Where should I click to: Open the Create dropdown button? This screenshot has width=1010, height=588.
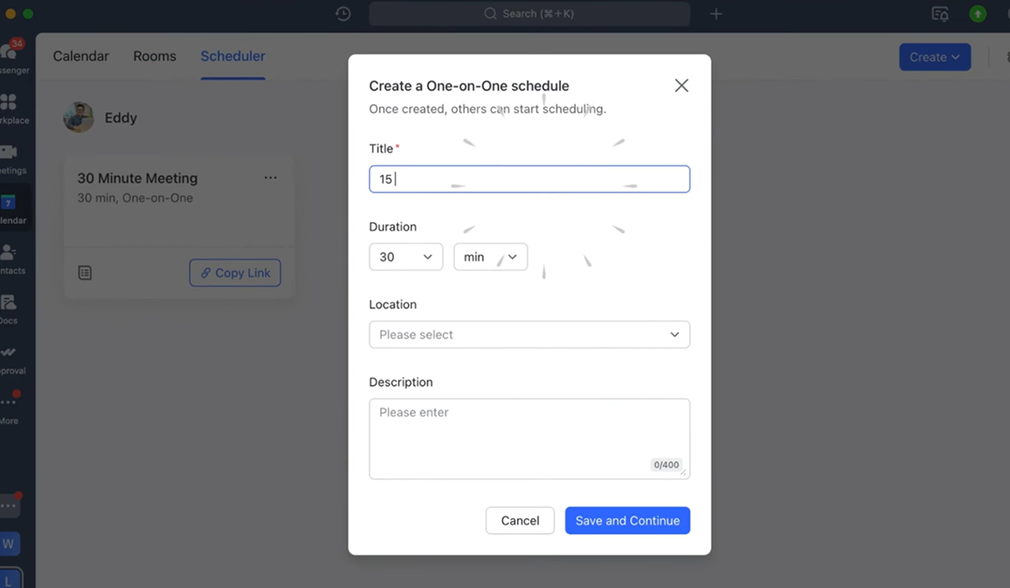coord(934,57)
